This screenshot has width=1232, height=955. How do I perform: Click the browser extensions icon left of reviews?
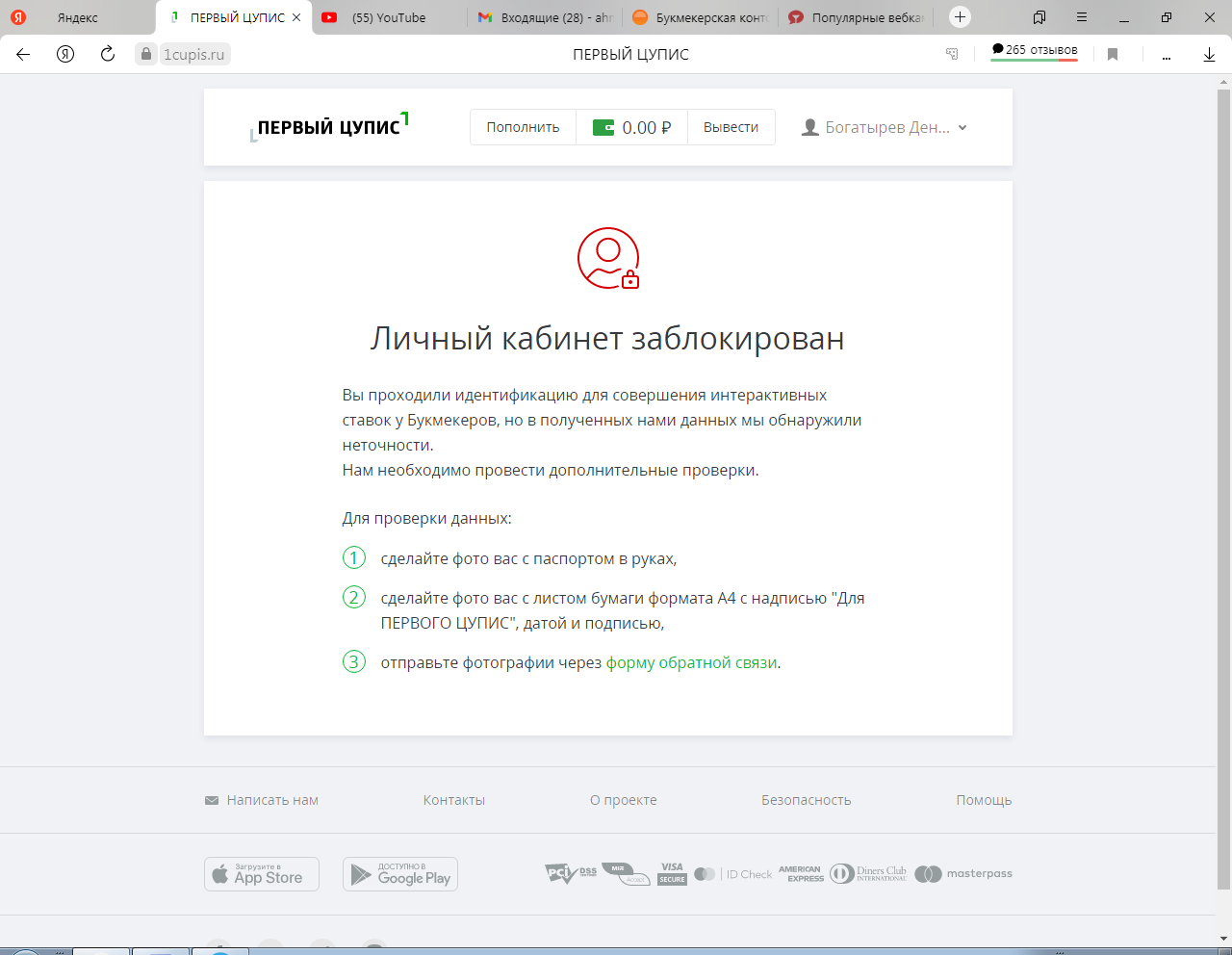(x=952, y=55)
